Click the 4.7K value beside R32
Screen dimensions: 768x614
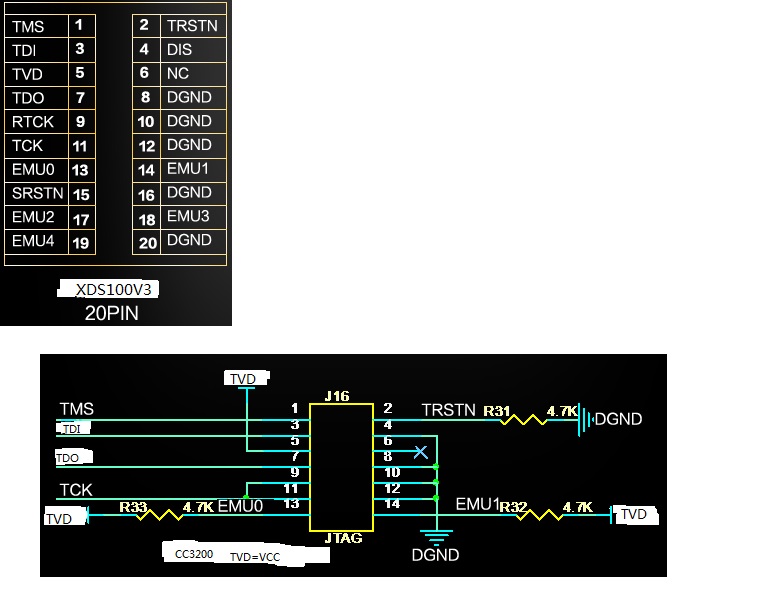tap(578, 507)
